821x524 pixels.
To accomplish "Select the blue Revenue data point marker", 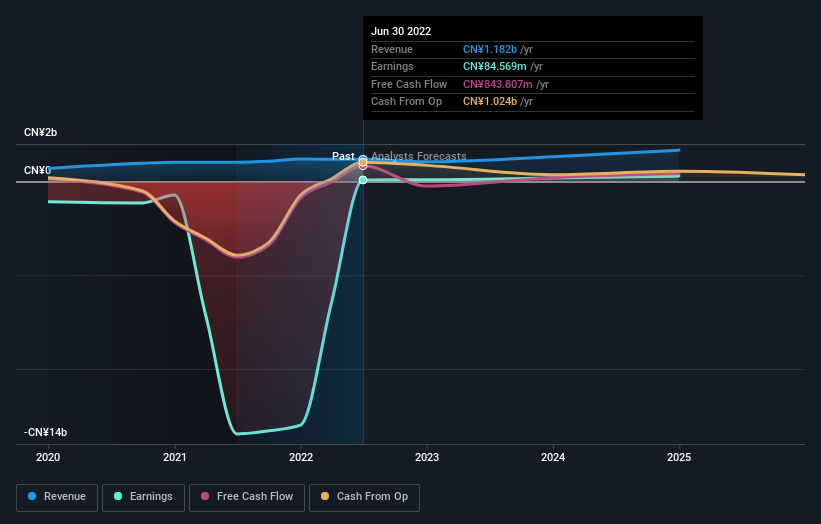I will (x=363, y=157).
